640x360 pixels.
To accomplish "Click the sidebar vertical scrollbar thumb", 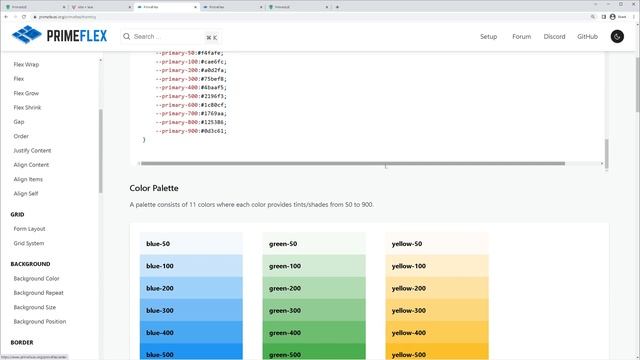I will [100, 151].
